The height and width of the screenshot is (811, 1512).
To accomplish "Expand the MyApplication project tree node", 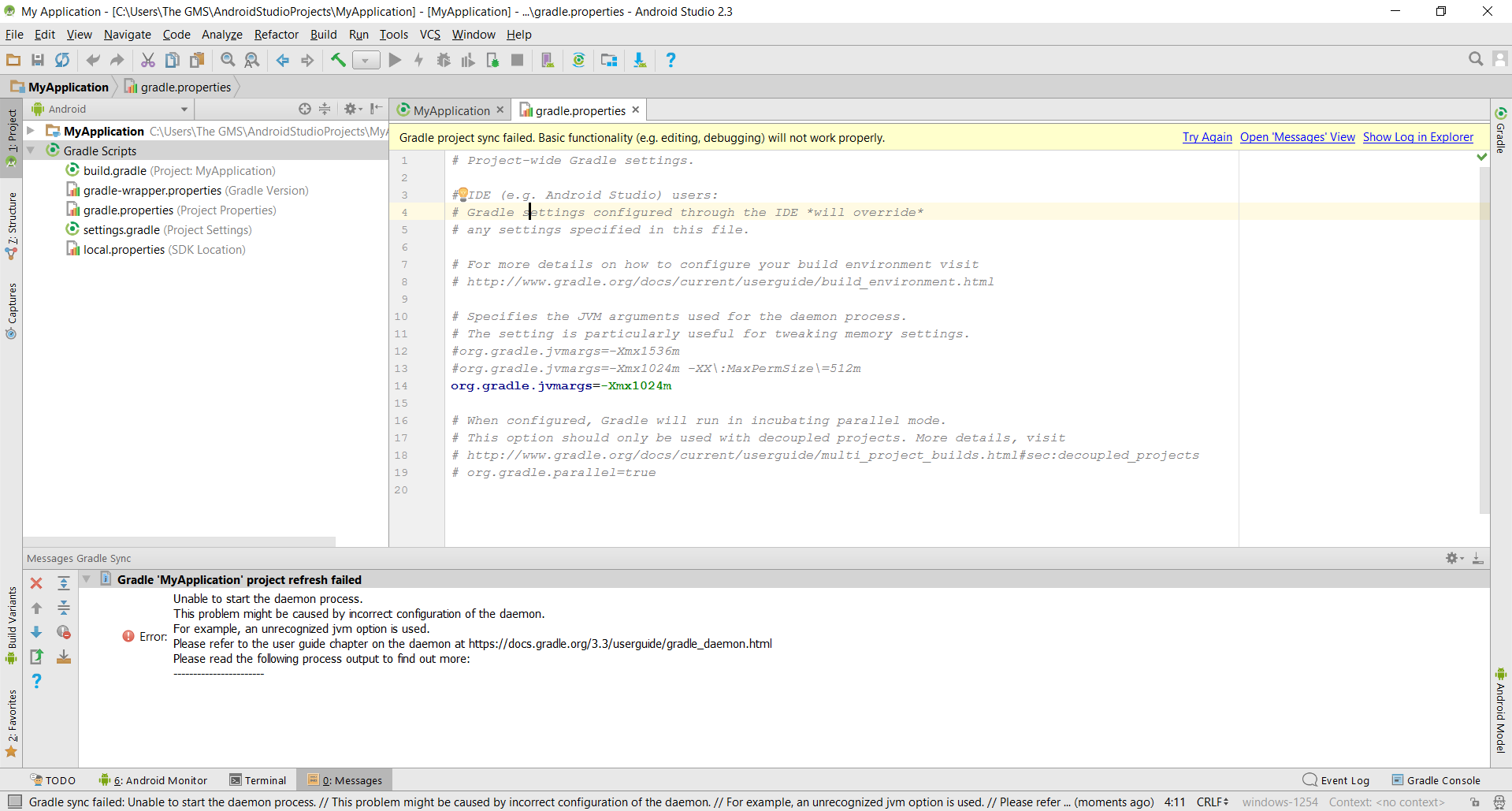I will (x=31, y=131).
